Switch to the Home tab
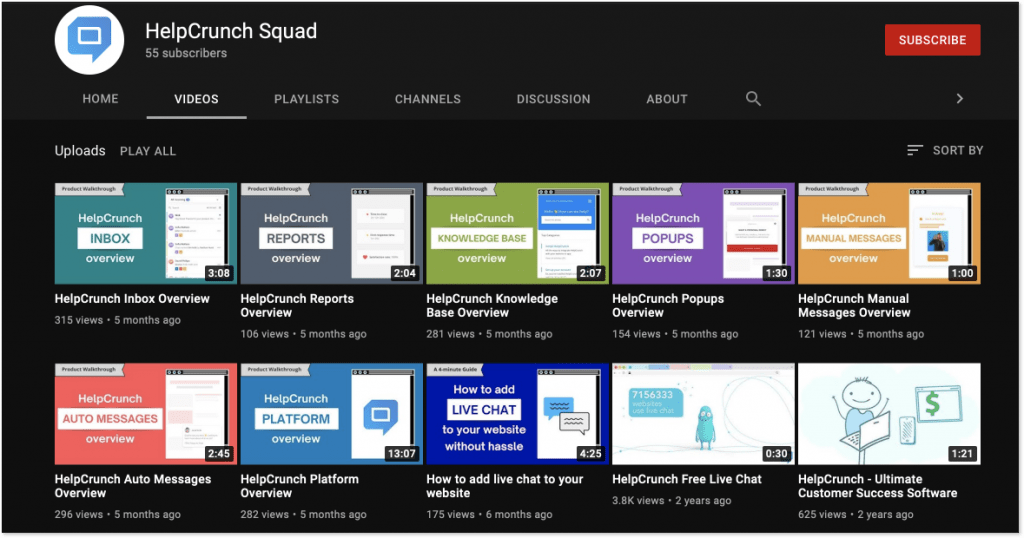This screenshot has height=538, width=1024. (x=100, y=99)
